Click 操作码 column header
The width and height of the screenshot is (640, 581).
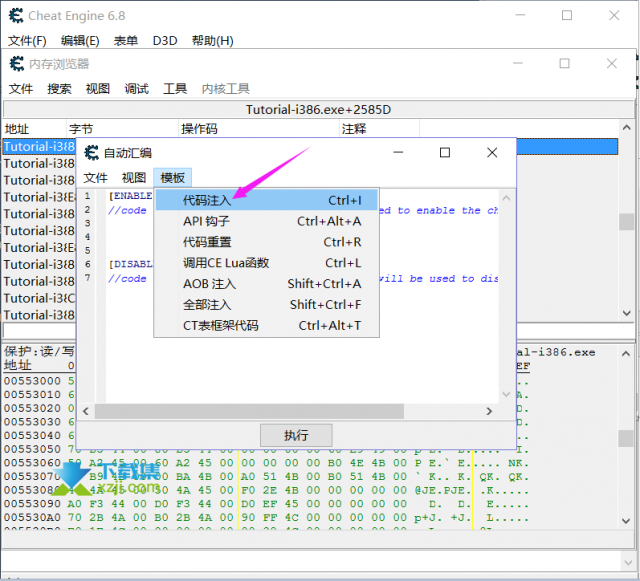[x=259, y=129]
